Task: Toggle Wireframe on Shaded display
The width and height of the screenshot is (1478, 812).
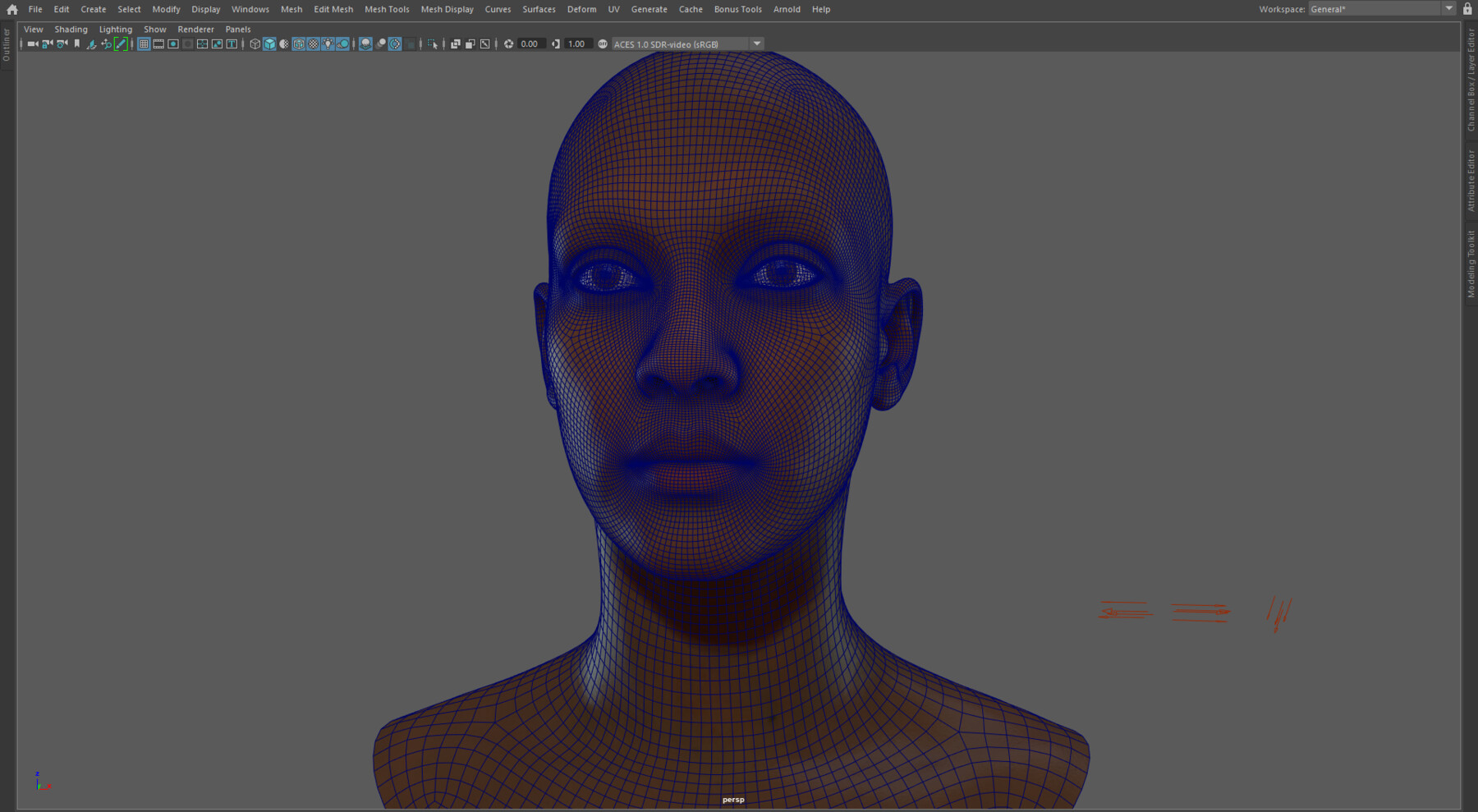Action: pyautogui.click(x=299, y=44)
